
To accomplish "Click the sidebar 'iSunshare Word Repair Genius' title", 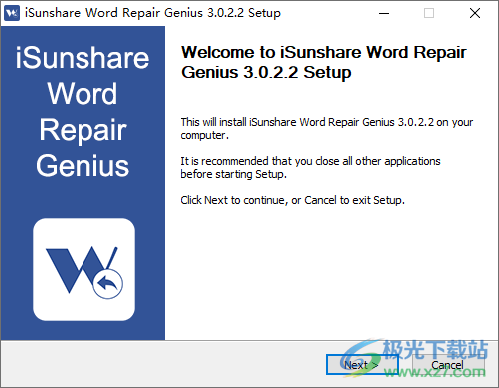I will point(82,112).
